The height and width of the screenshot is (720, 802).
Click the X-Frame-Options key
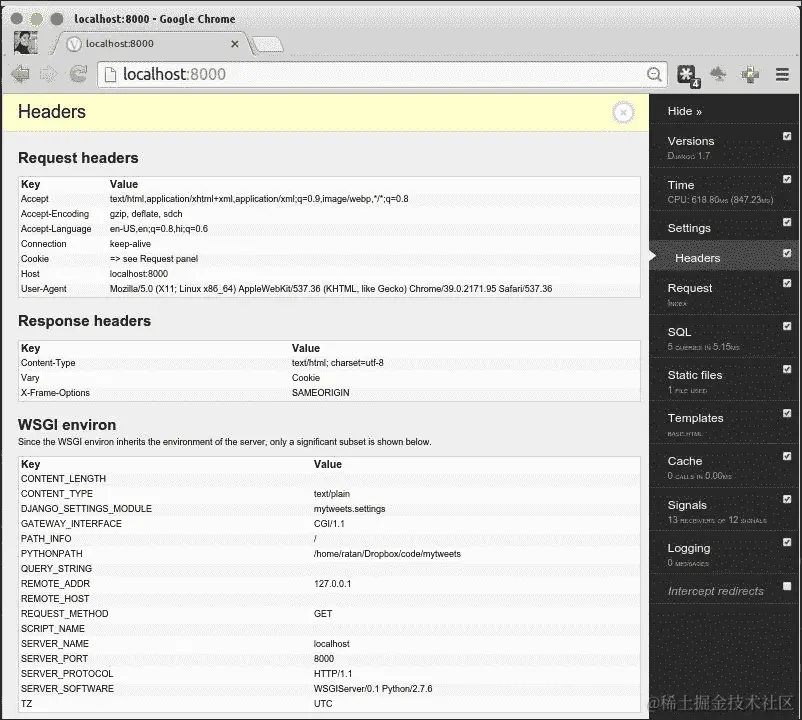[55, 393]
